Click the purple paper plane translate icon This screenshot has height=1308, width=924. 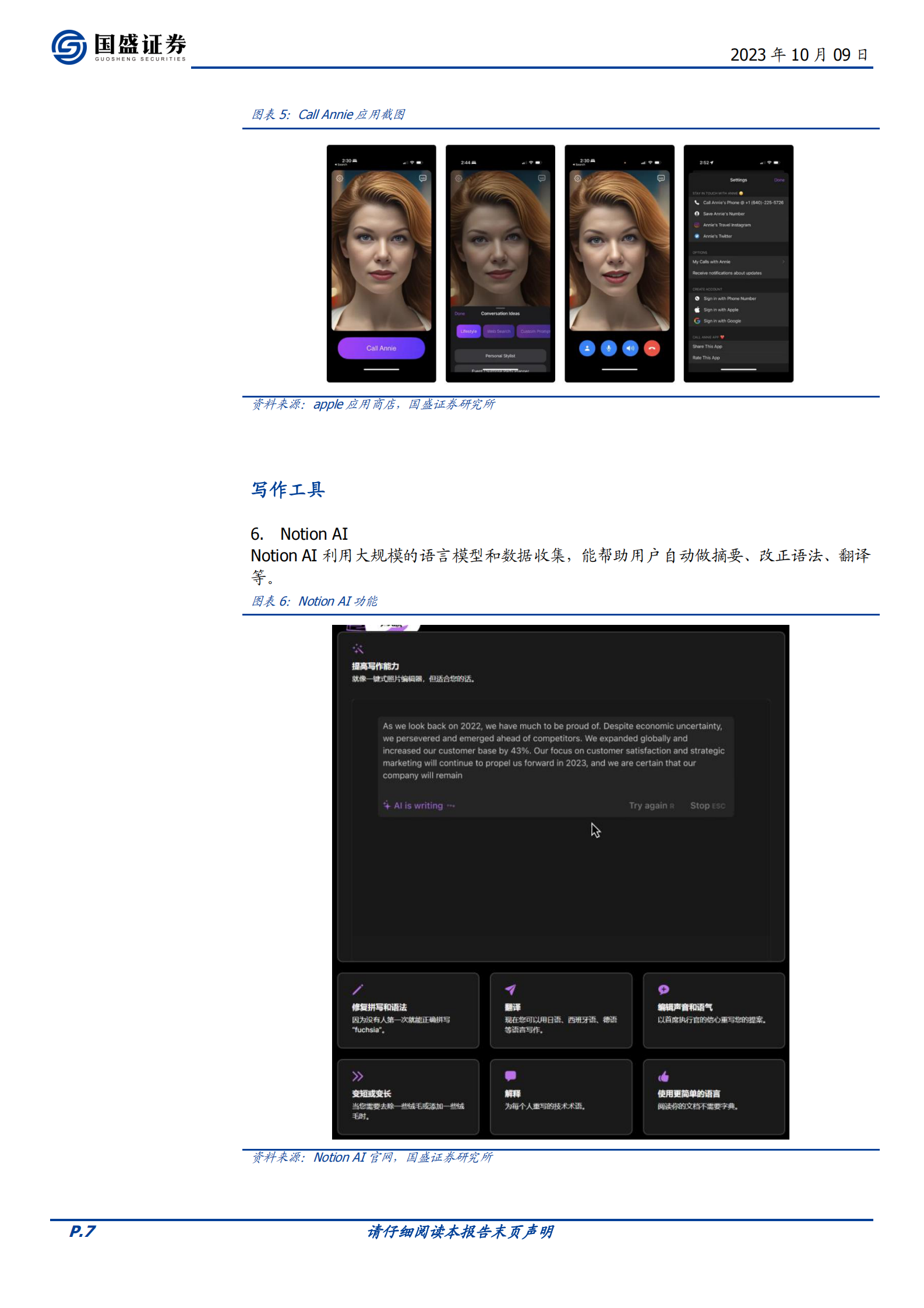tap(510, 989)
